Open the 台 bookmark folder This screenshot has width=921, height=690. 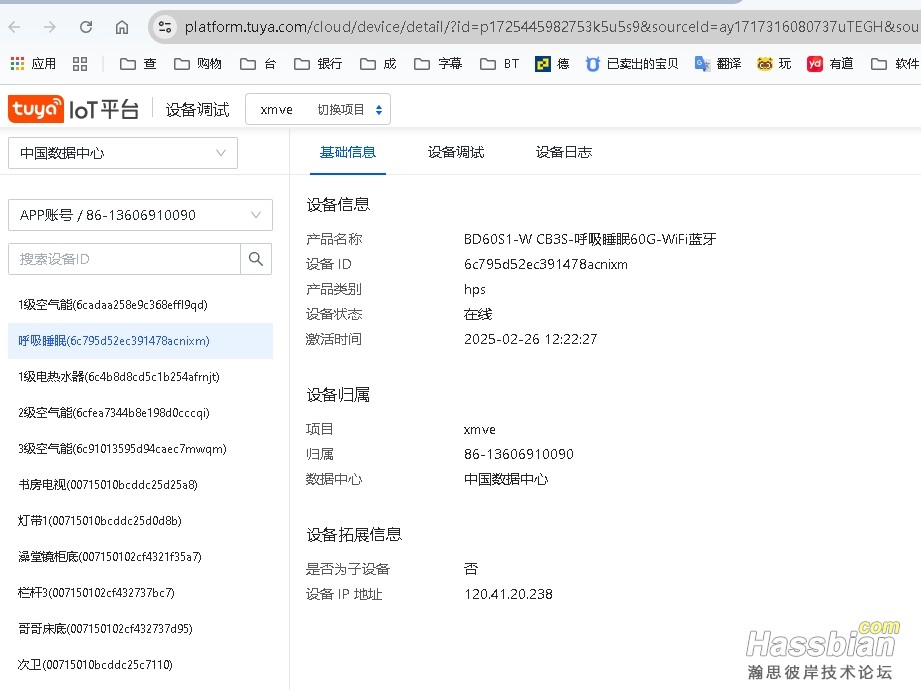[x=258, y=63]
